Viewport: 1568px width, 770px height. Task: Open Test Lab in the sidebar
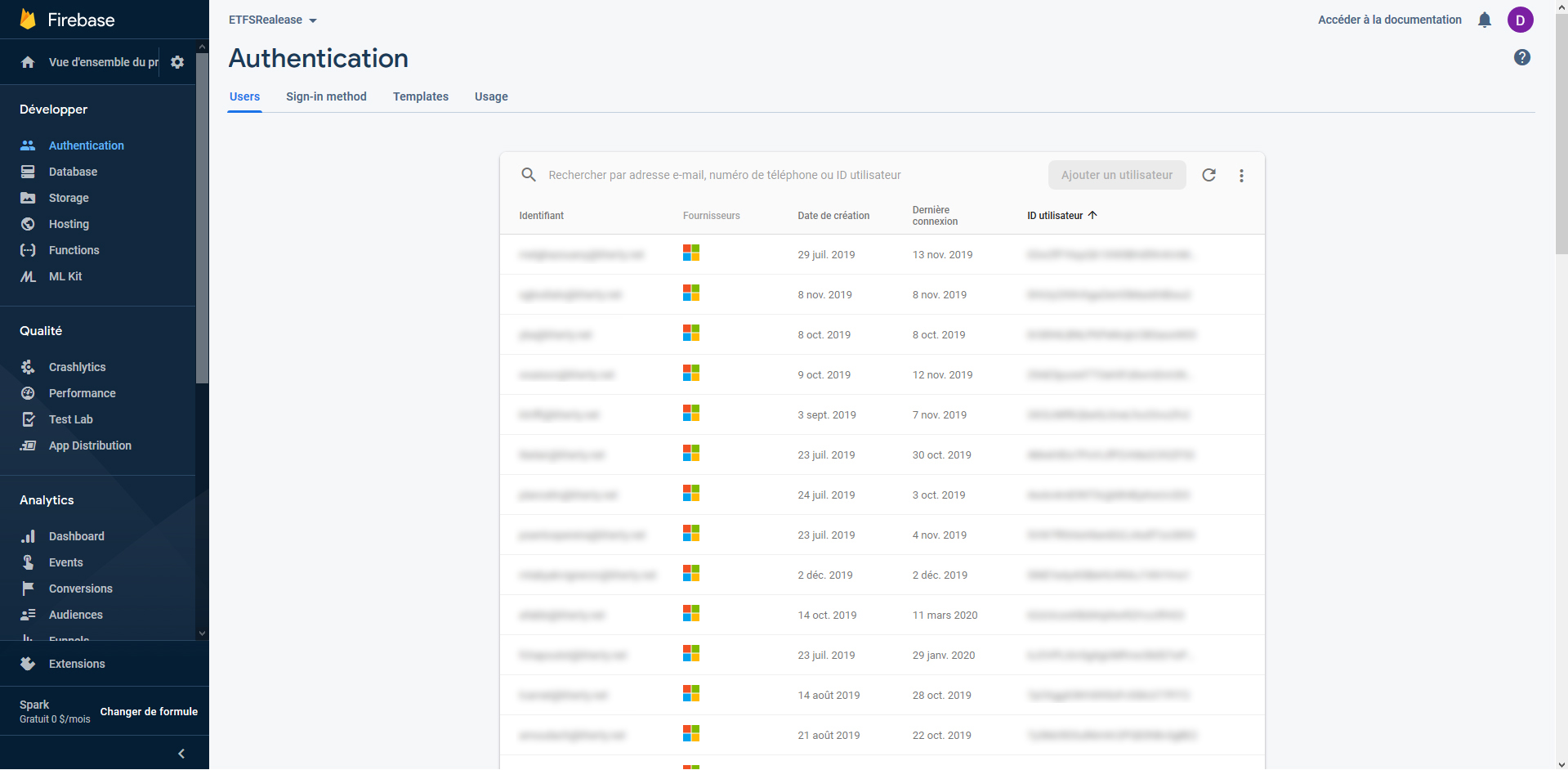[70, 419]
